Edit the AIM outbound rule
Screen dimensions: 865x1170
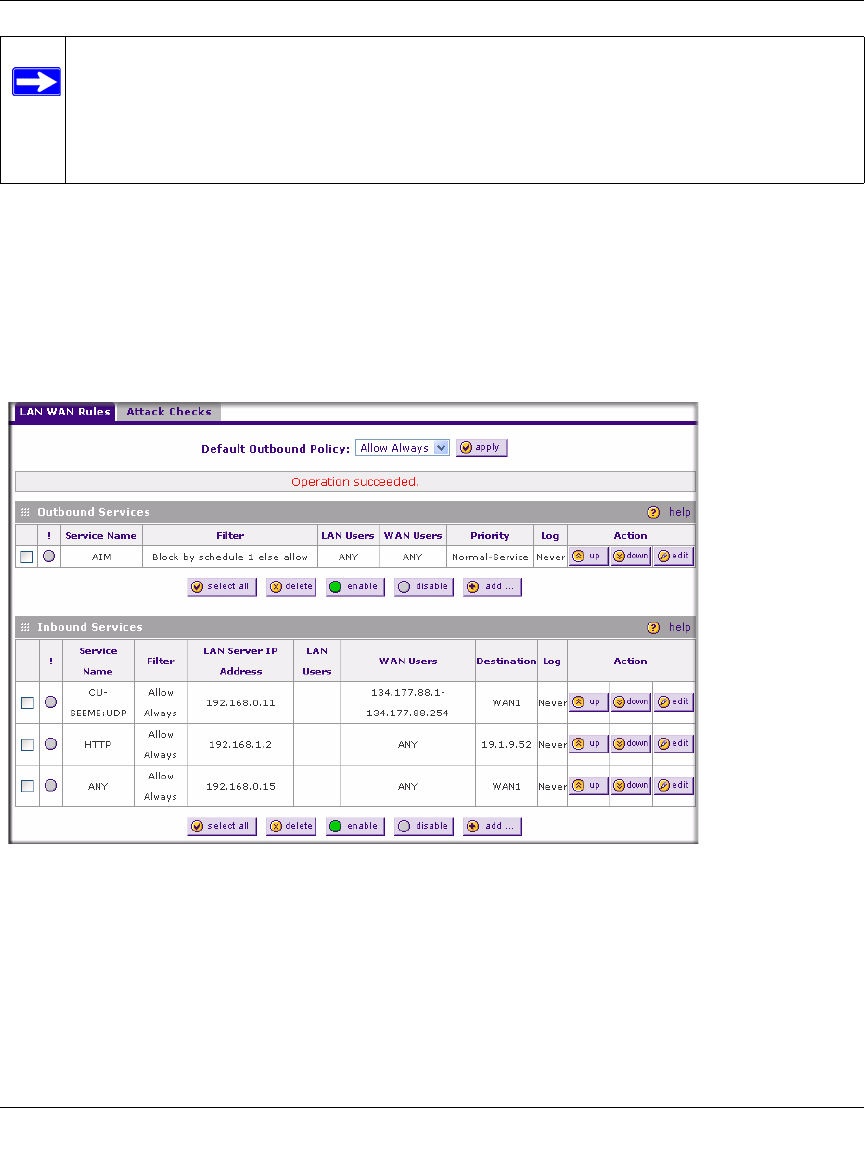point(674,557)
